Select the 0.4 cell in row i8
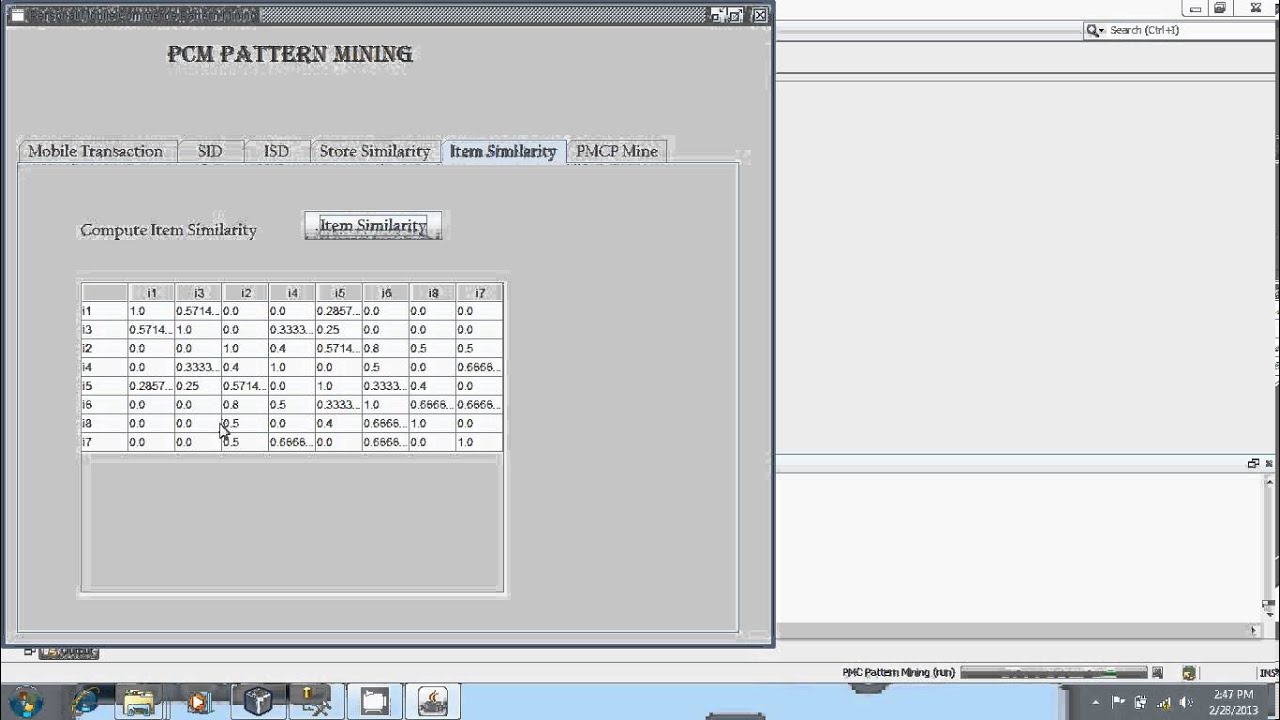Image resolution: width=1280 pixels, height=720 pixels. point(339,423)
